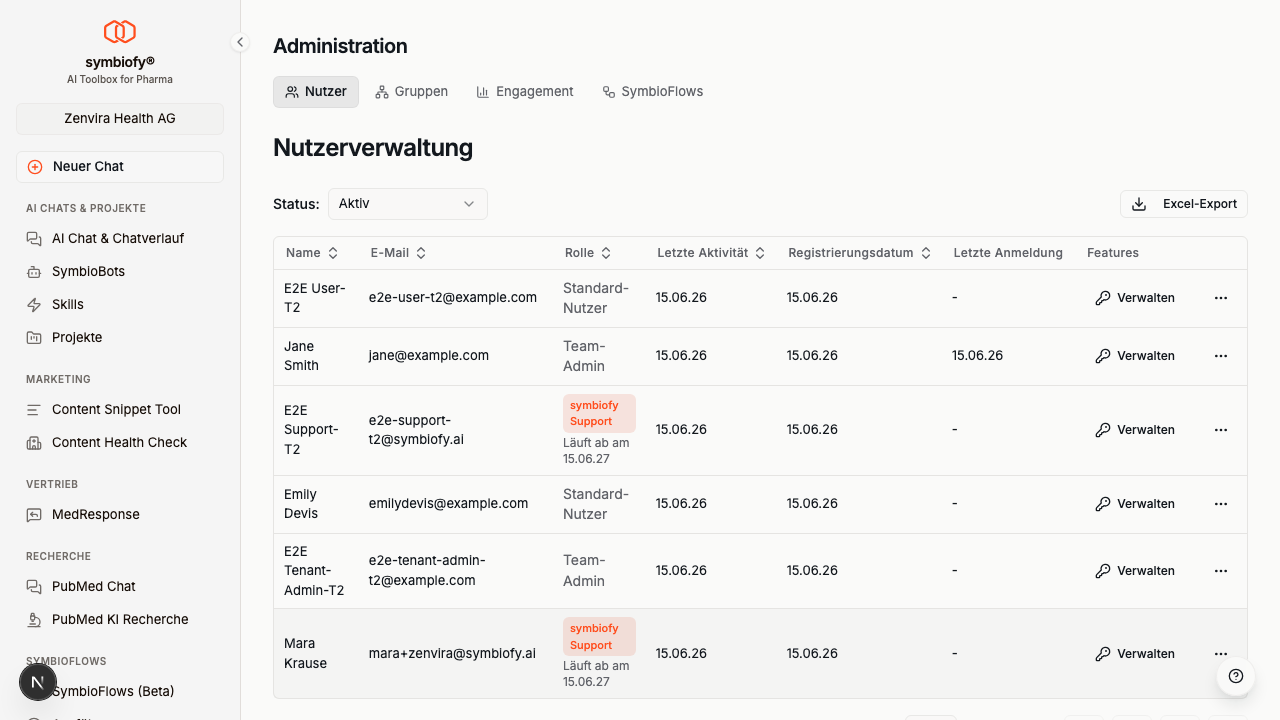Click the Excel-Export button
The width and height of the screenshot is (1280, 720).
[x=1184, y=204]
